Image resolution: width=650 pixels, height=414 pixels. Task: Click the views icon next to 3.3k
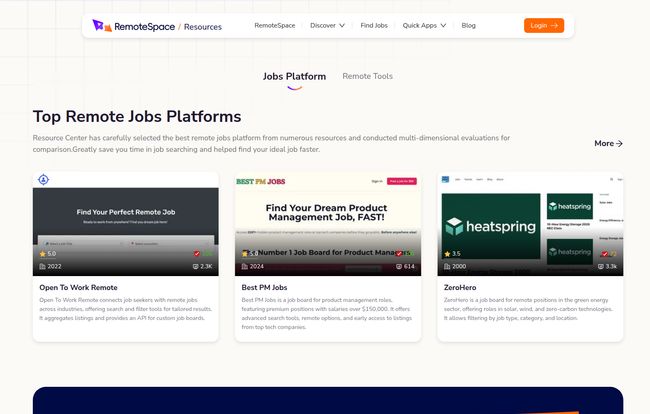pos(601,266)
